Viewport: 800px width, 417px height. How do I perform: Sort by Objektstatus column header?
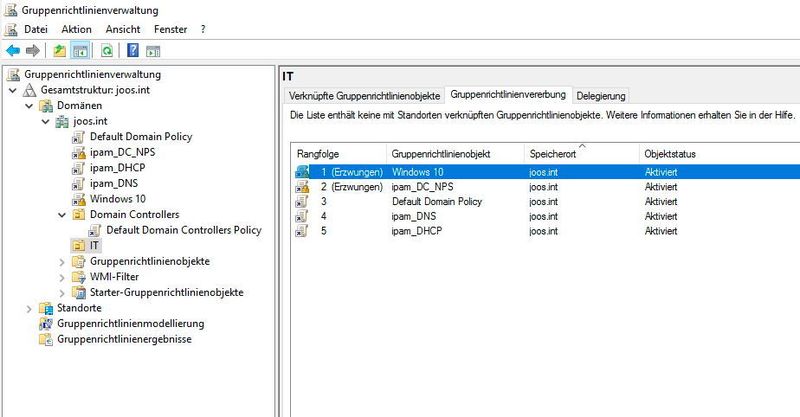(719, 154)
